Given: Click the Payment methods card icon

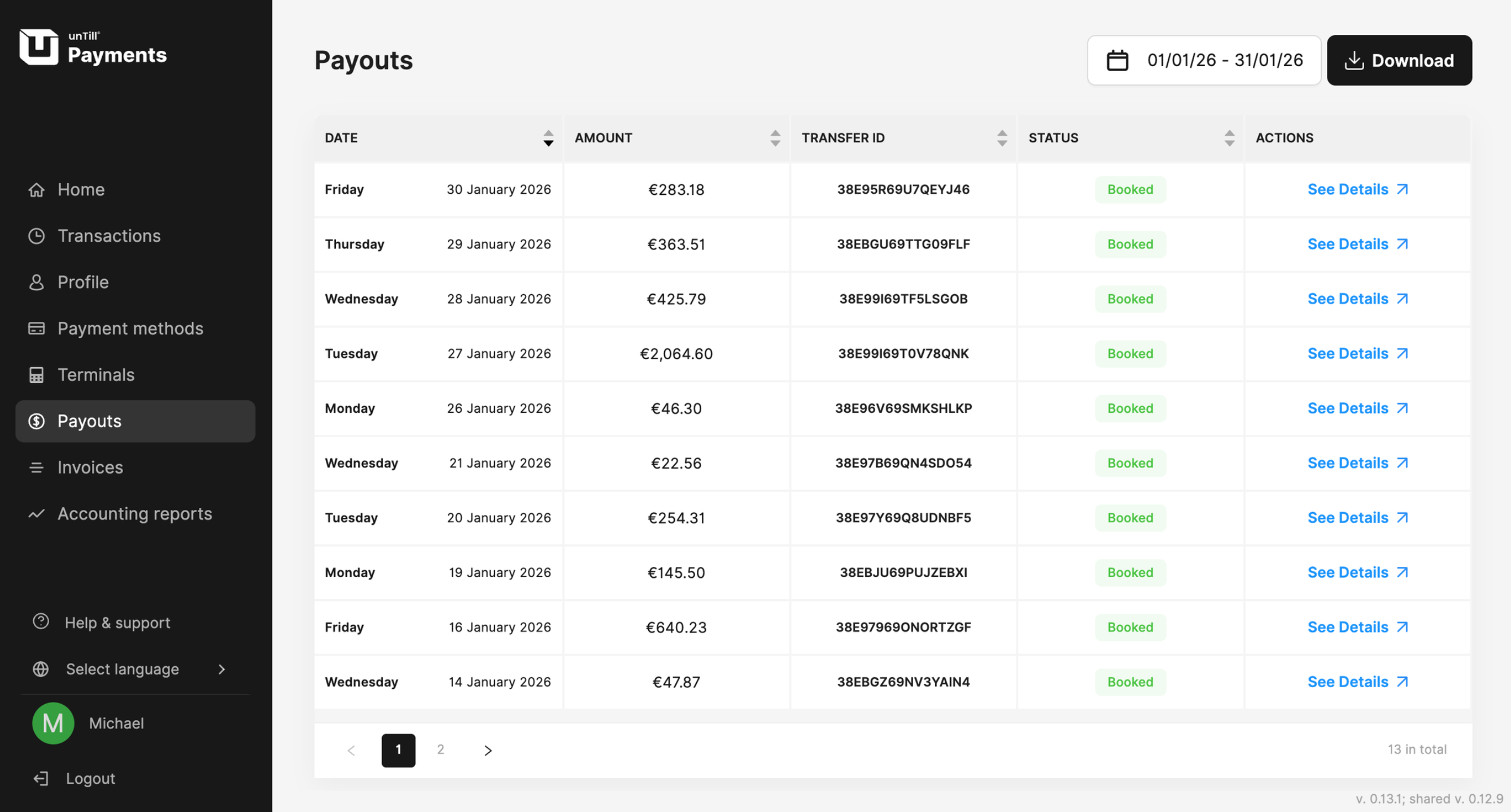Looking at the screenshot, I should (36, 329).
